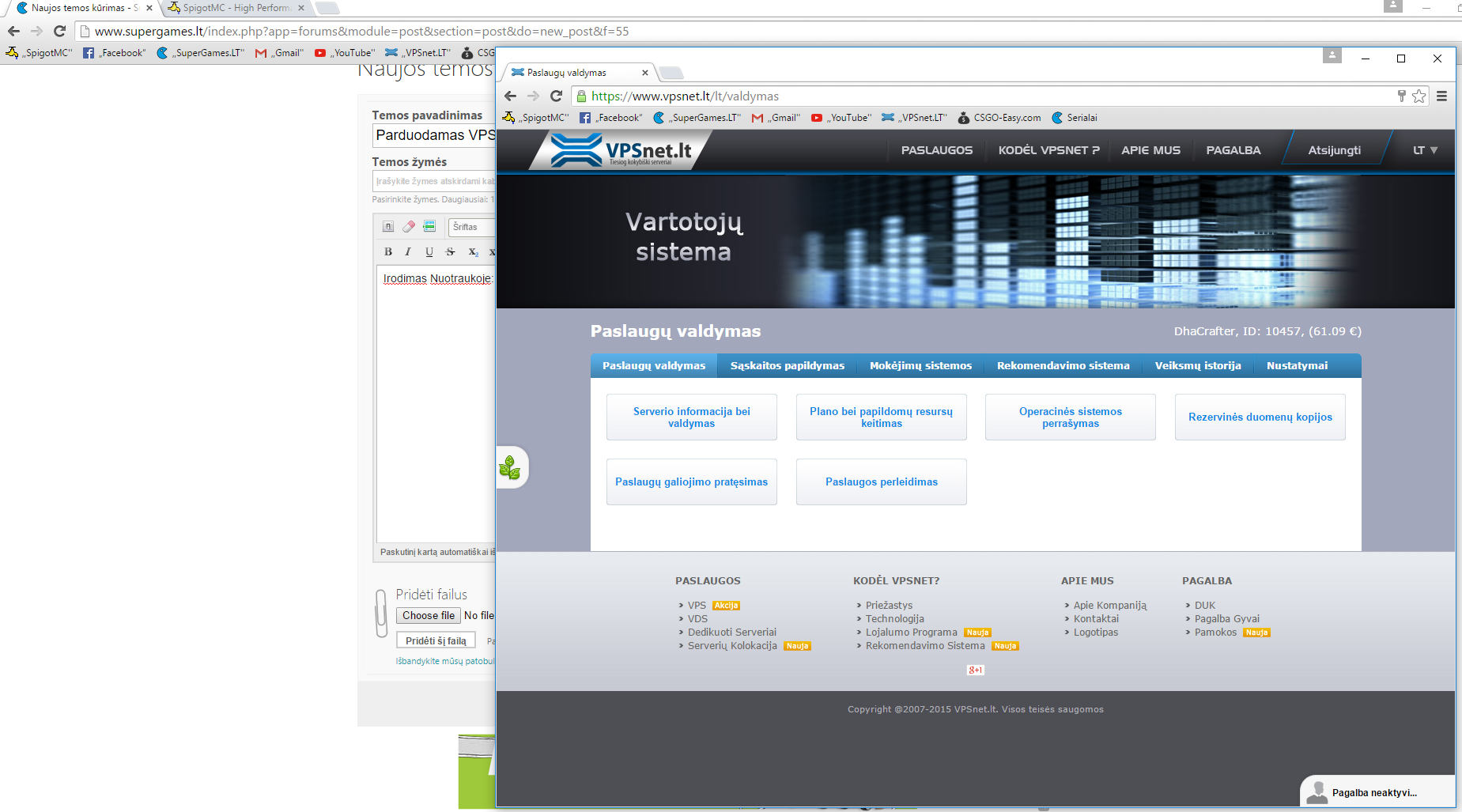Click the VPSnet.lt logo
The height and width of the screenshot is (812, 1462).
coord(621,150)
